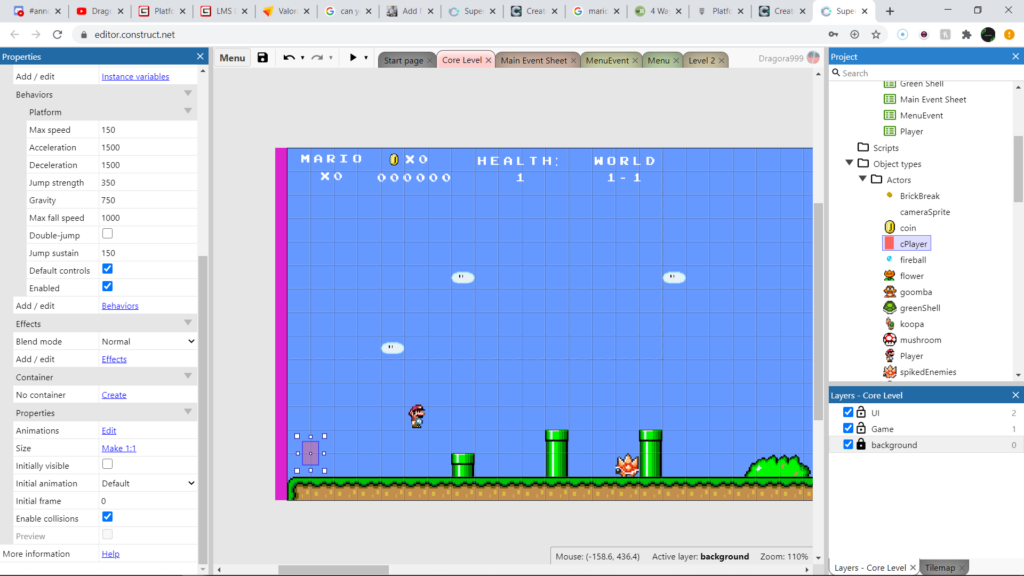
Task: Edit the Max speed value field
Action: click(x=148, y=130)
